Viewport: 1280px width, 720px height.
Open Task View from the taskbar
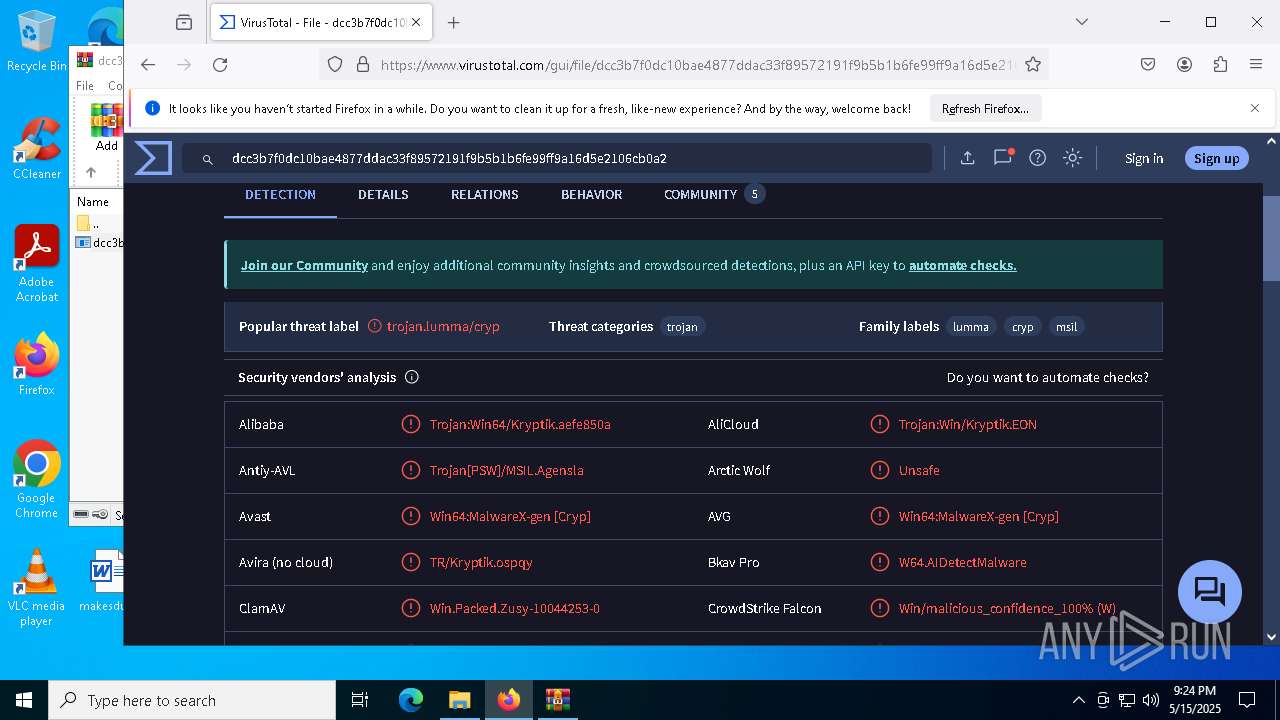(x=360, y=700)
